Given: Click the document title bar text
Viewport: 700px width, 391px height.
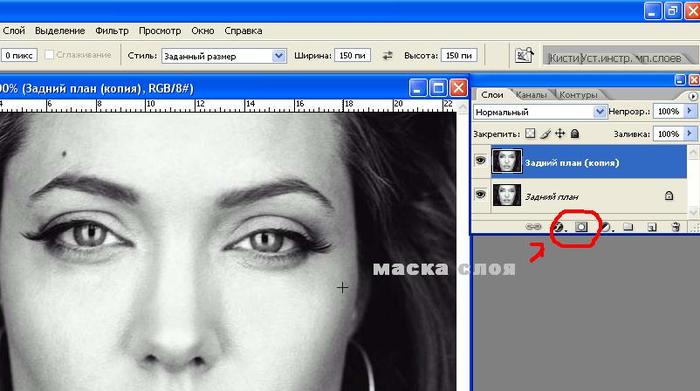Looking at the screenshot, I should point(97,88).
